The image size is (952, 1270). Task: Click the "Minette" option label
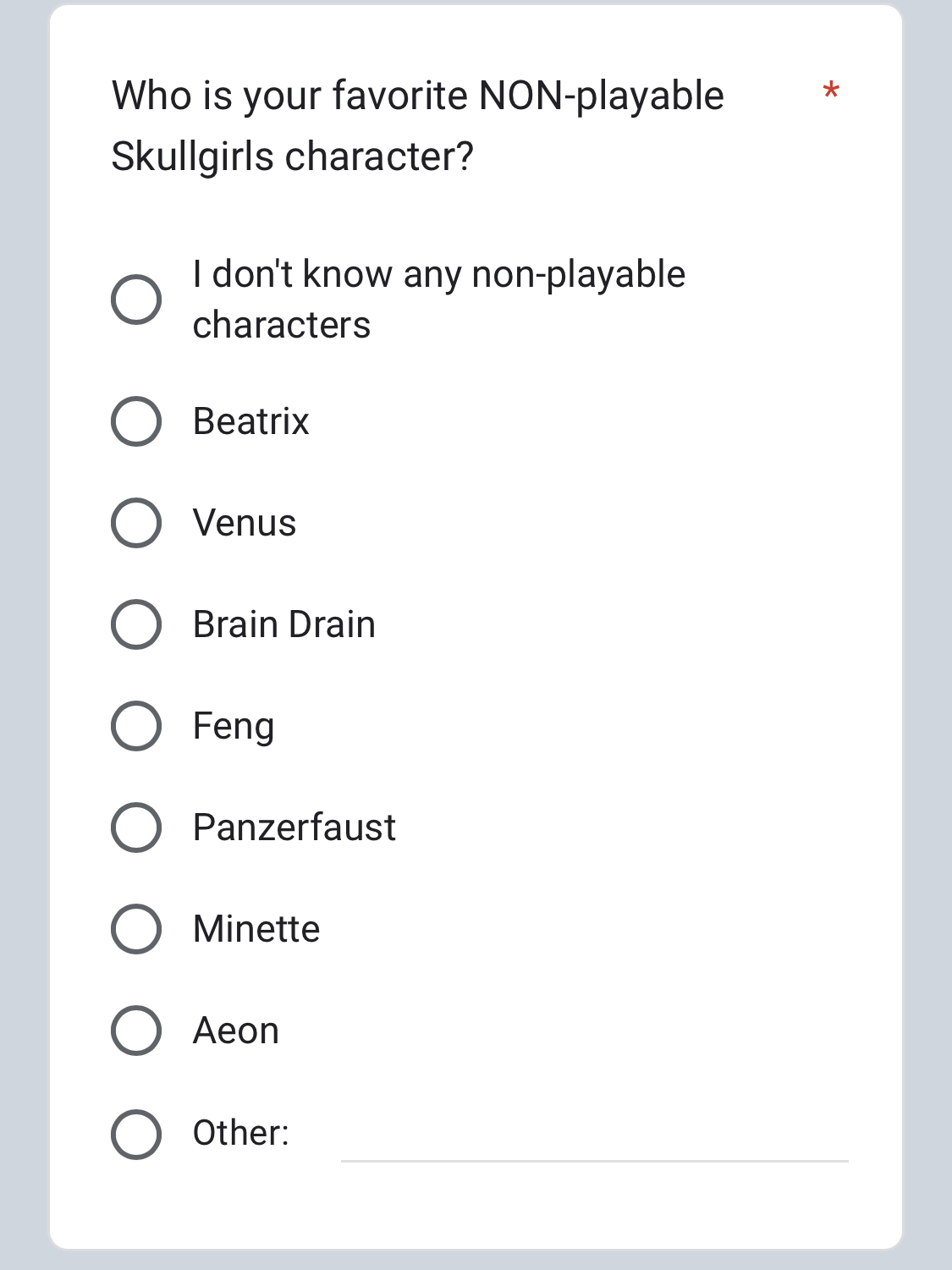pyautogui.click(x=256, y=929)
